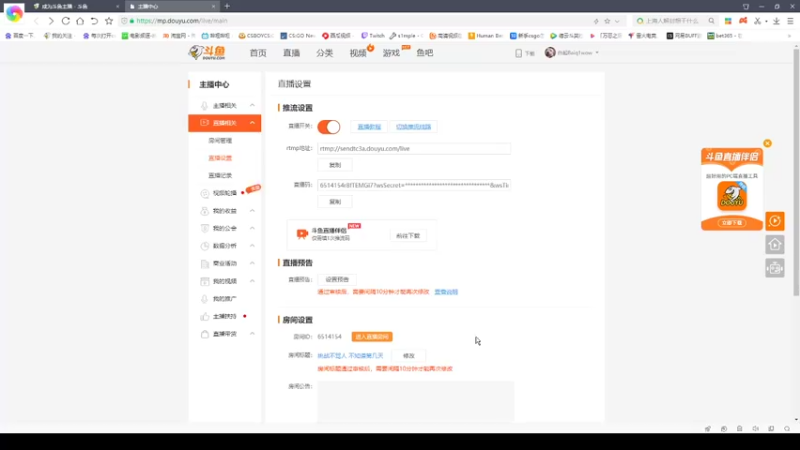Click the 修改 room title button

(x=409, y=356)
